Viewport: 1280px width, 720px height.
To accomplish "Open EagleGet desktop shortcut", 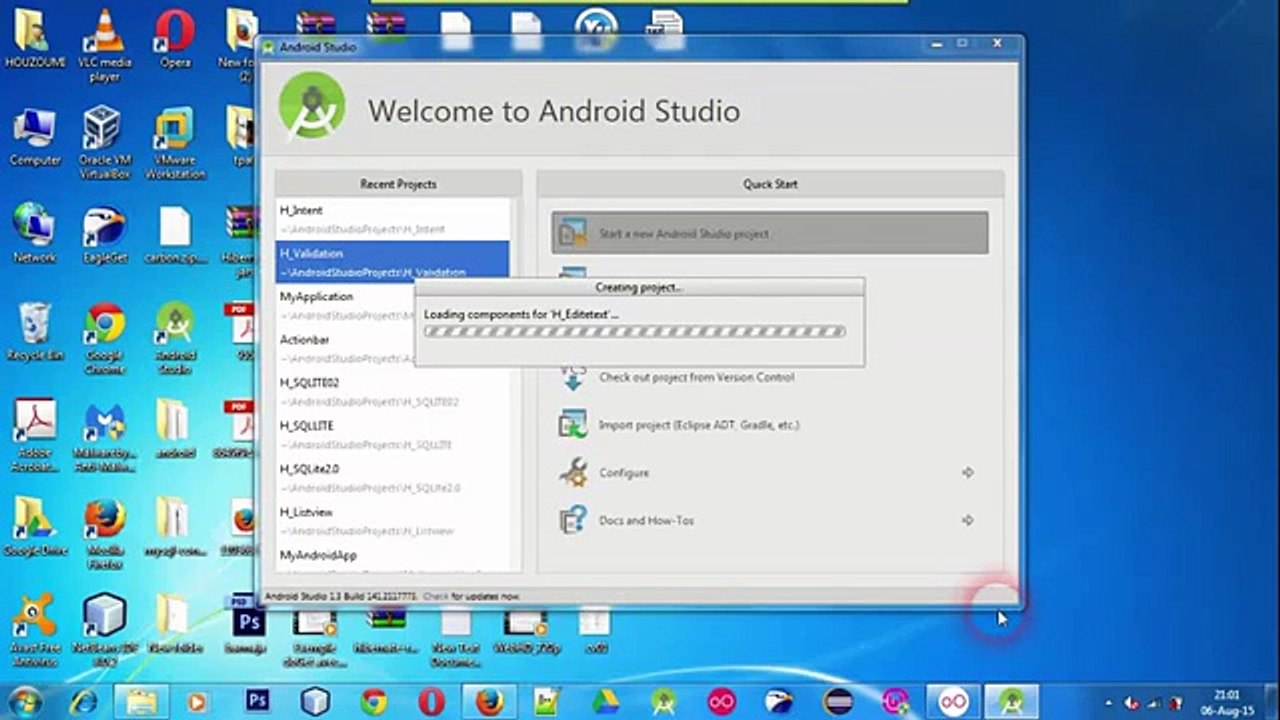I will (x=104, y=234).
